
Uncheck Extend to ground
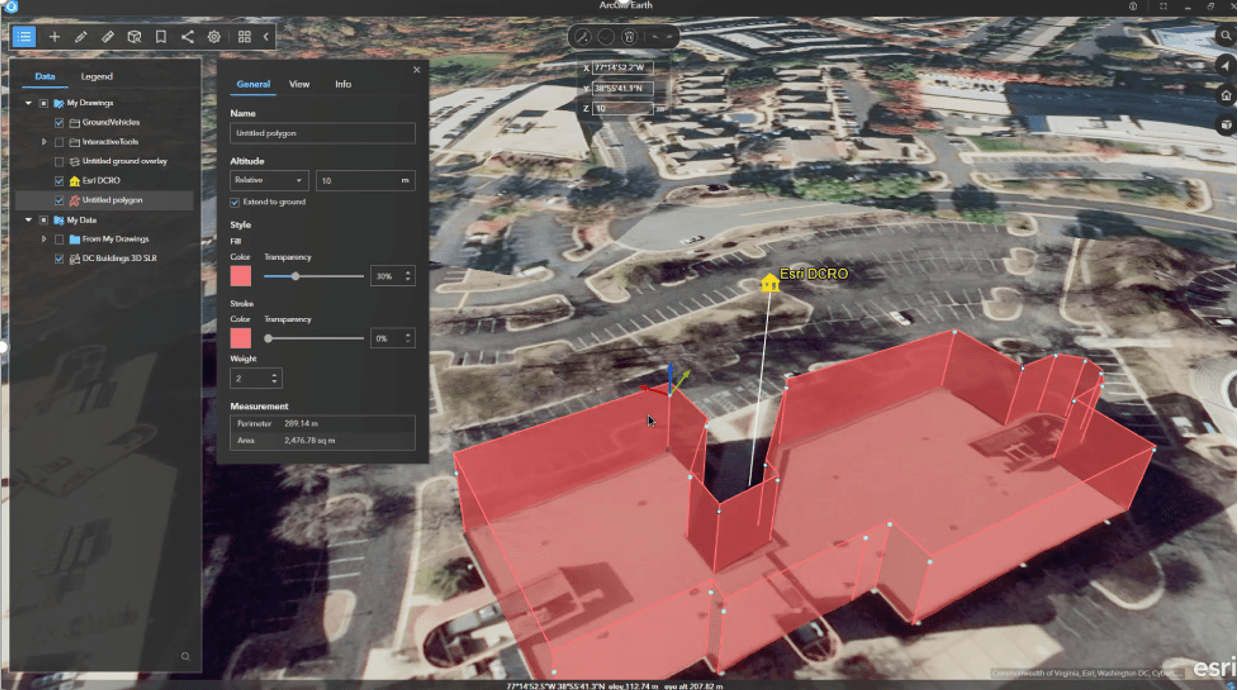pyautogui.click(x=235, y=202)
